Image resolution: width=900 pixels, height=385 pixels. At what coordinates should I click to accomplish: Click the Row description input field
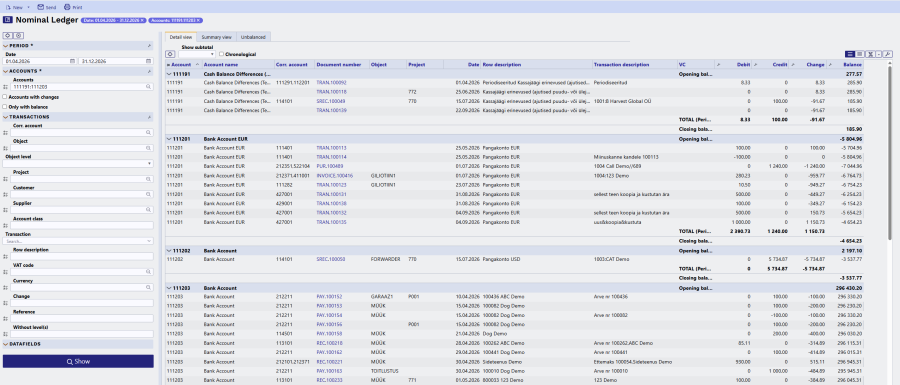coord(82,256)
